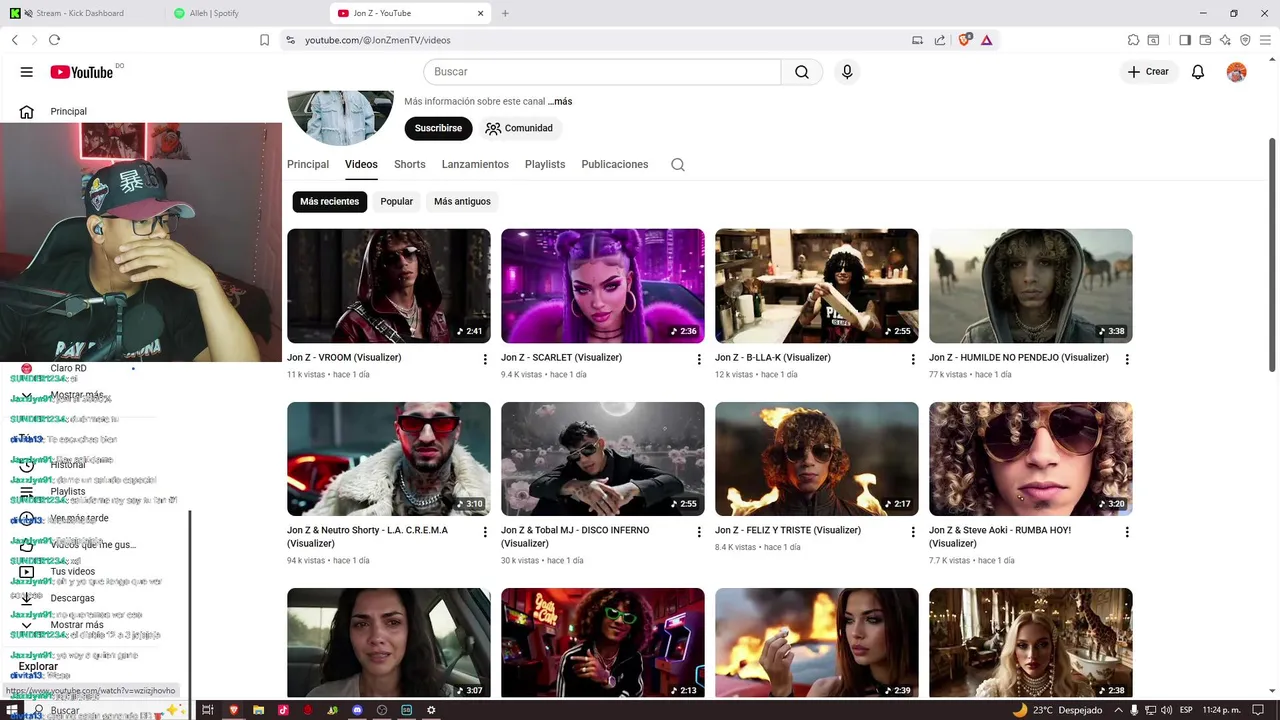Image resolution: width=1280 pixels, height=720 pixels.
Task: Open the browser main menu
Action: coord(1265,40)
